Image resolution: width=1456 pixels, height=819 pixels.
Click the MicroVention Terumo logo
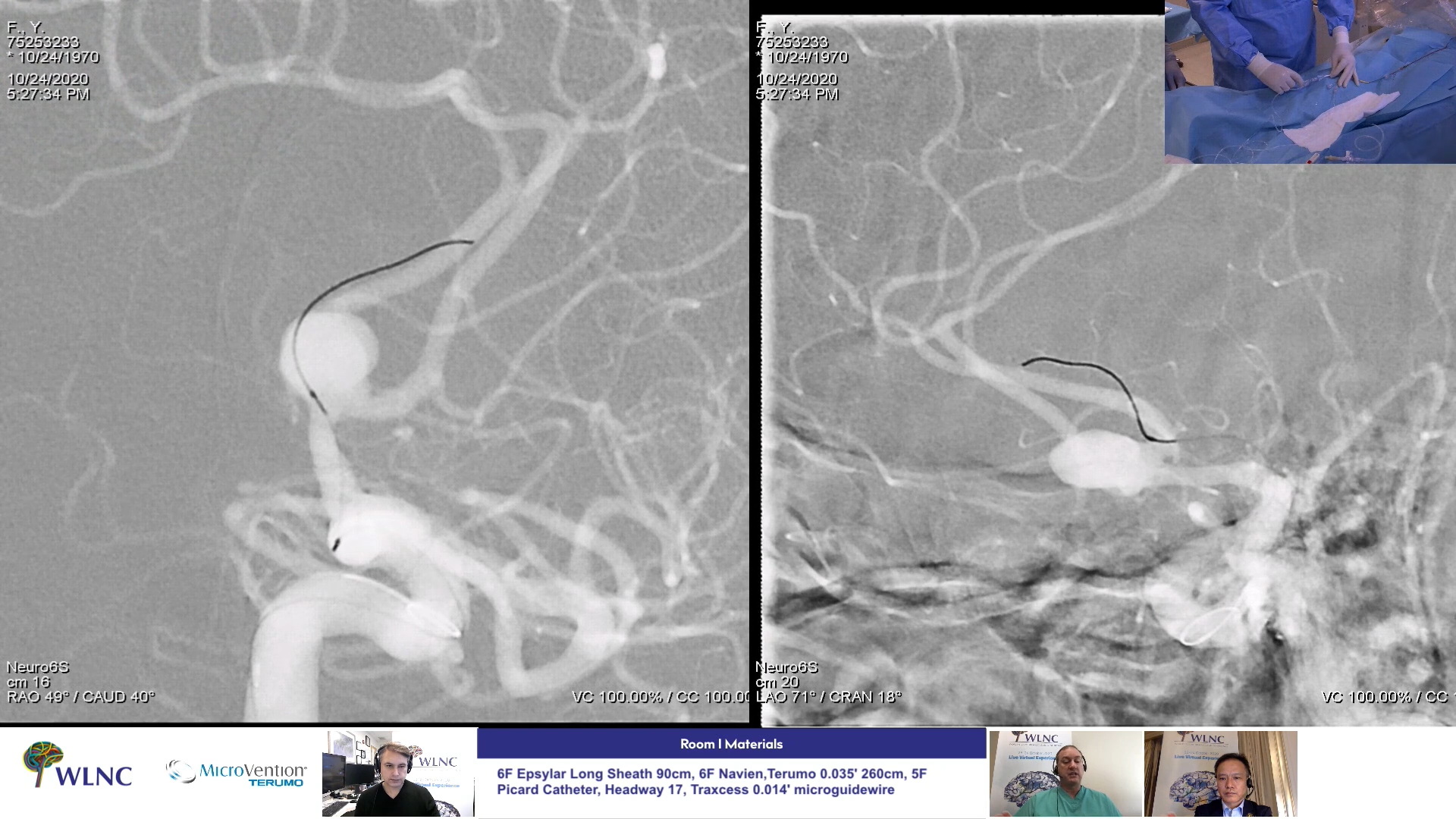pyautogui.click(x=236, y=773)
